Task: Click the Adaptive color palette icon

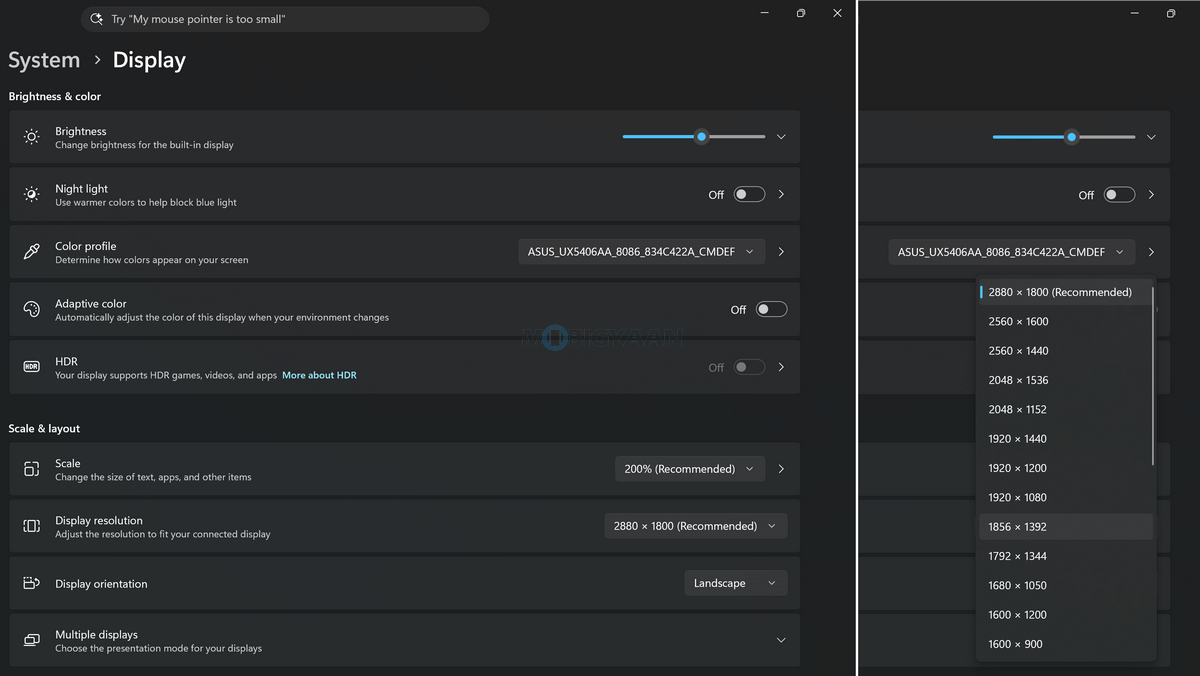Action: 32,309
